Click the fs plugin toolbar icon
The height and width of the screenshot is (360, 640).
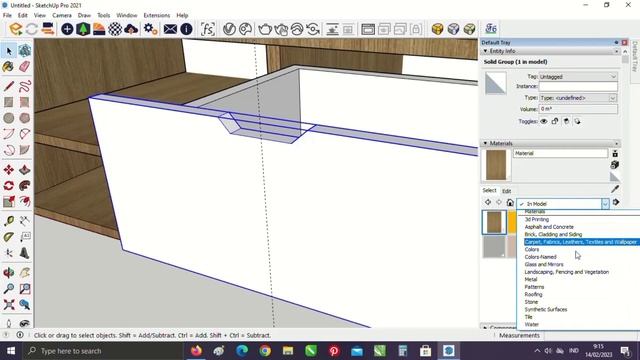(208, 29)
